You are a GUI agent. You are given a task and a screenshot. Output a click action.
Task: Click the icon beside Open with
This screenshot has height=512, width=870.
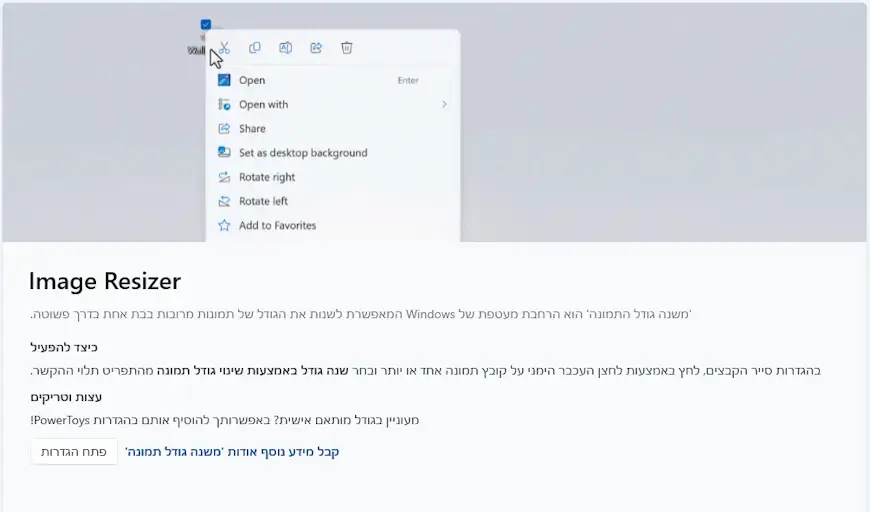[x=224, y=104]
